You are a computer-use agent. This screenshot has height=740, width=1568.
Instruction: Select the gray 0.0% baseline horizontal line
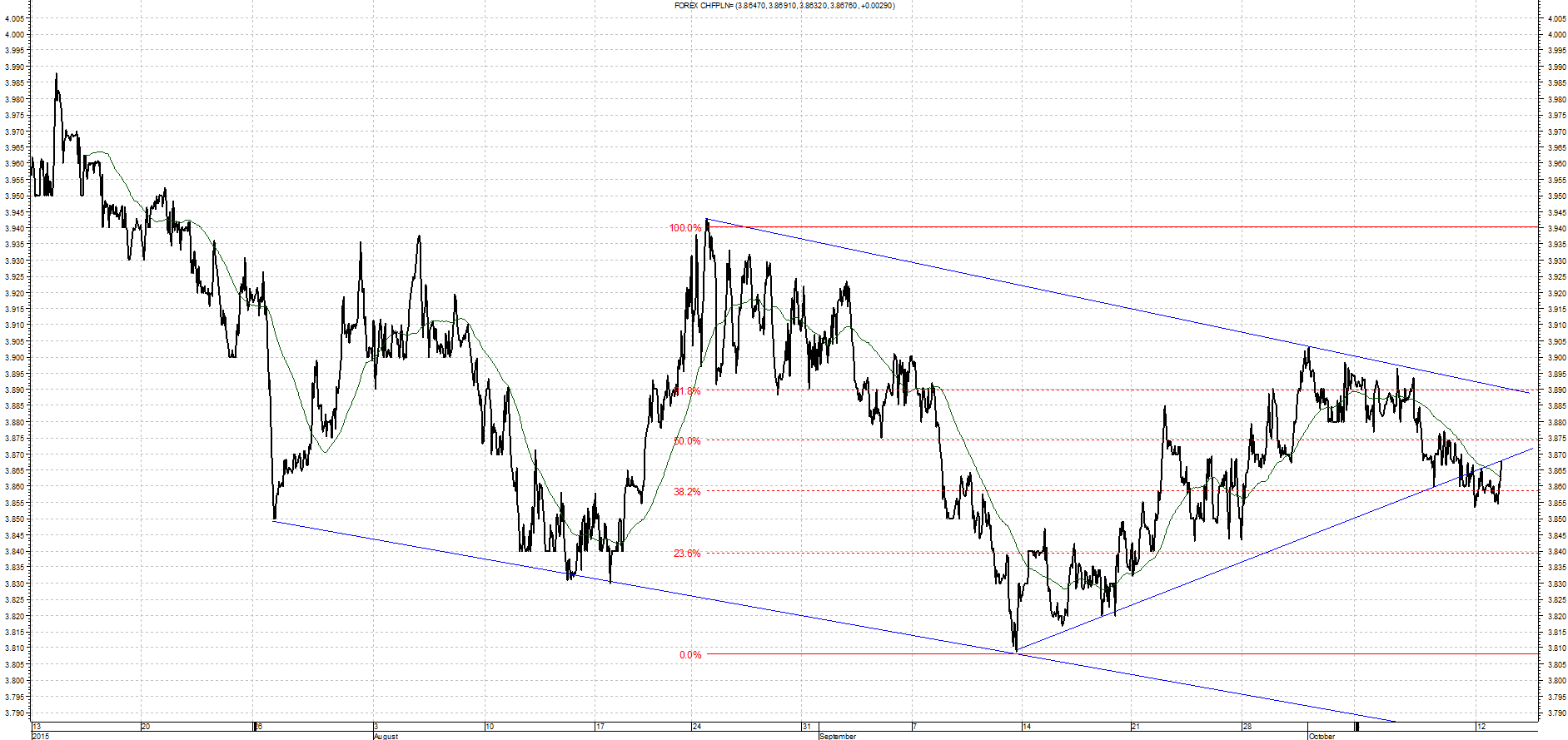coord(1121,653)
